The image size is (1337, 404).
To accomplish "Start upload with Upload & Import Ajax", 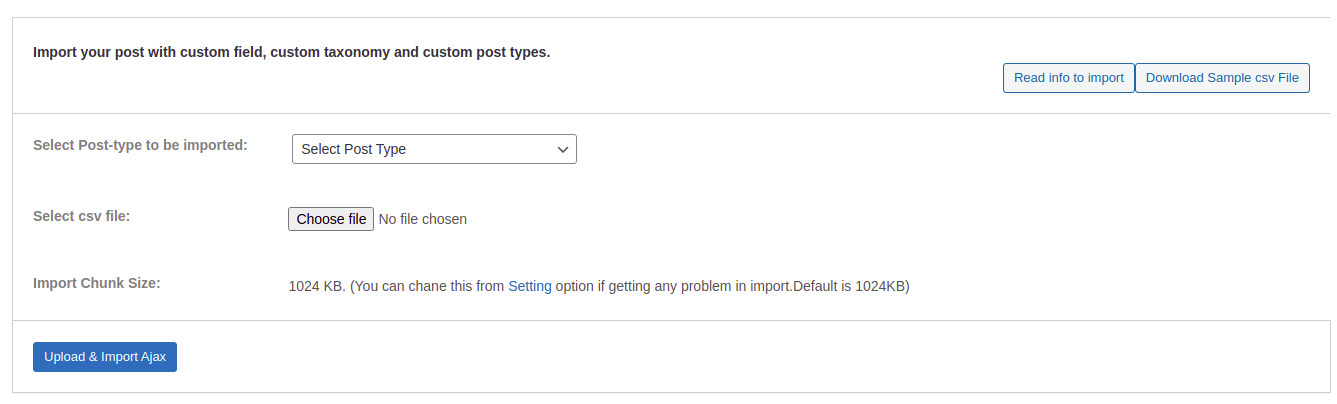I will [105, 357].
